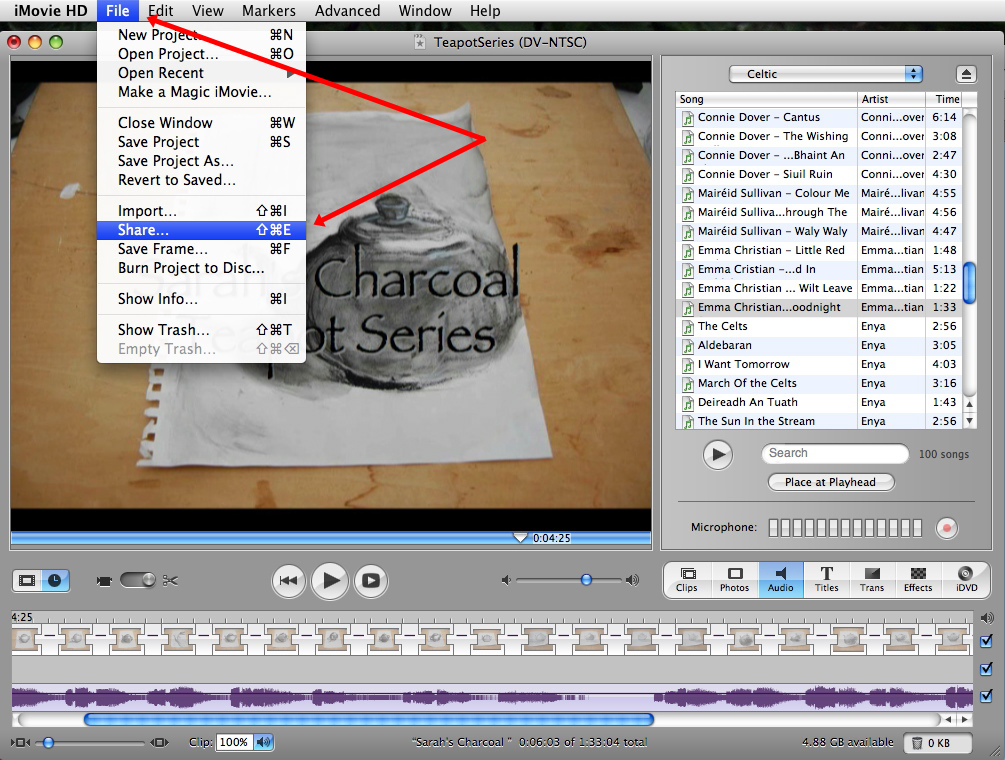Click the main Play button under the monitor
Screen dimensions: 1005x760
coord(330,581)
